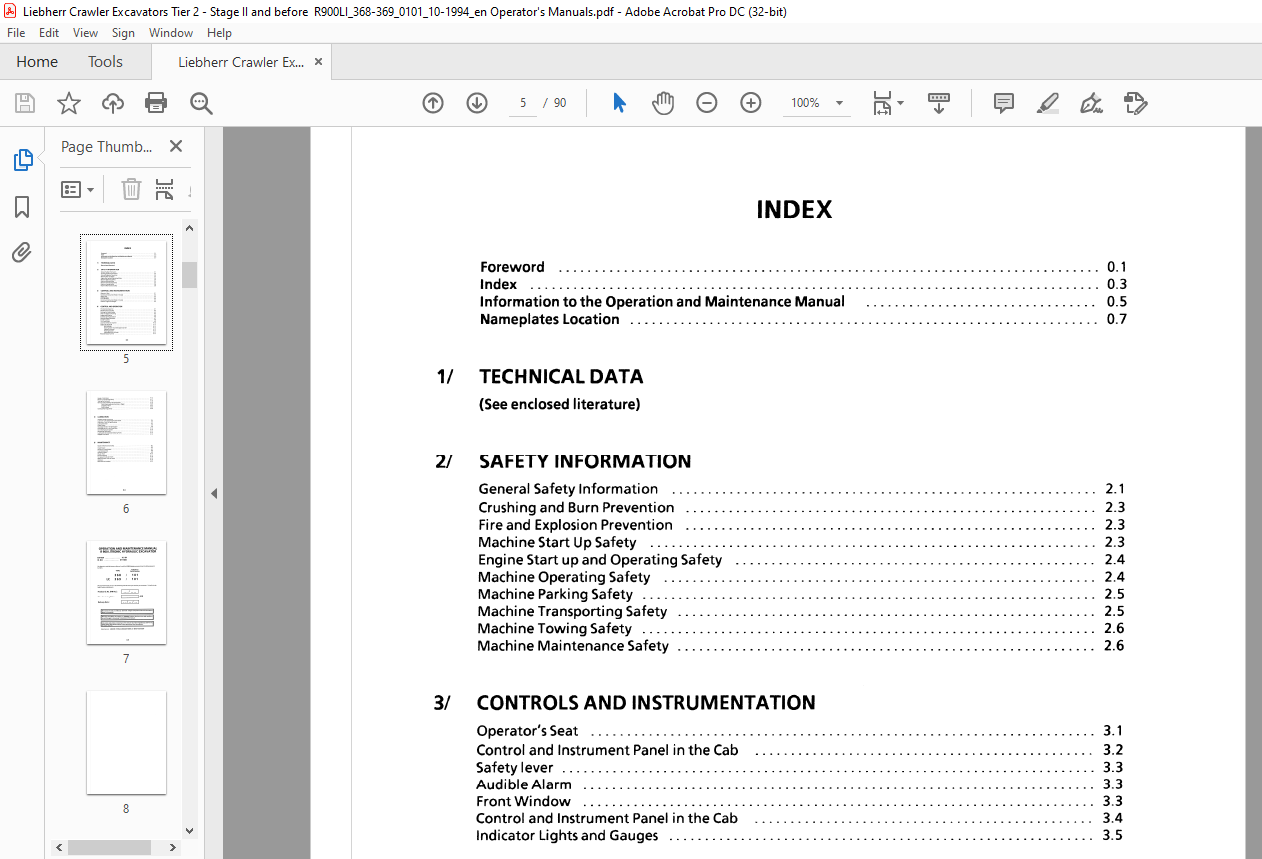Click the CONTROLS AND INSTRUMENTATION heading
This screenshot has height=859, width=1262.
pyautogui.click(x=646, y=703)
